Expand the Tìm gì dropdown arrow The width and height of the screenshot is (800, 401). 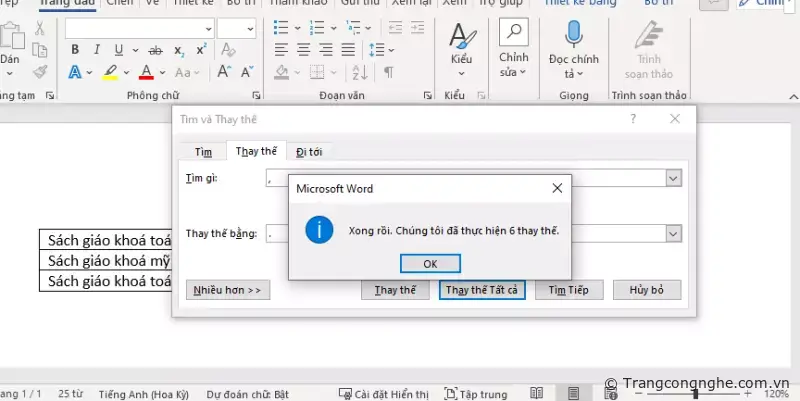673,177
